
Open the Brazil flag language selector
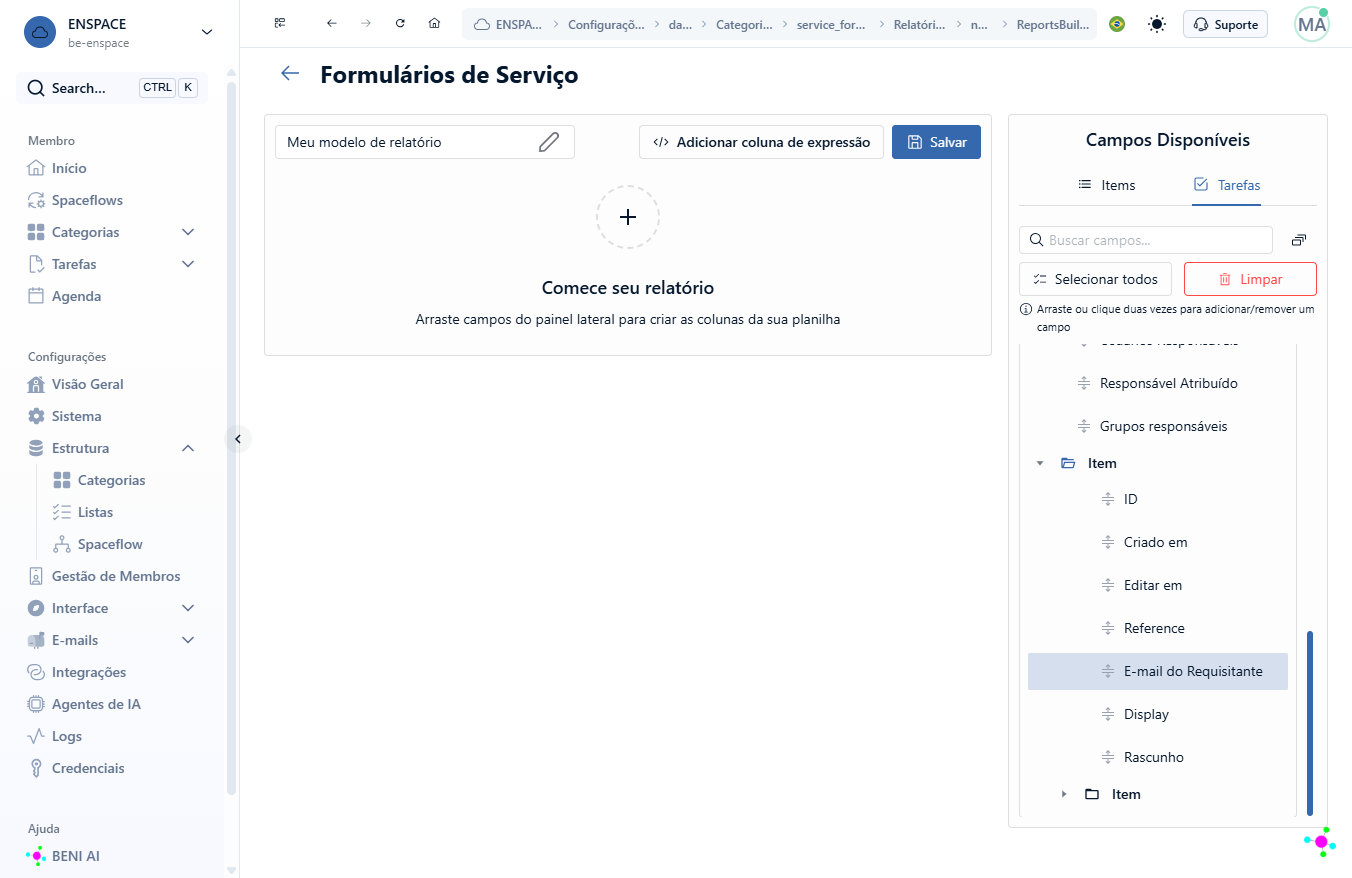click(x=1117, y=24)
